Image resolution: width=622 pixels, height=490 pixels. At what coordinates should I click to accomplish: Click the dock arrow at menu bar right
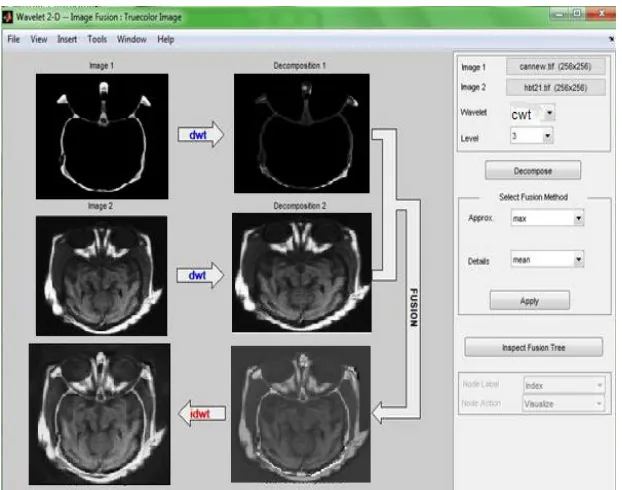point(611,39)
